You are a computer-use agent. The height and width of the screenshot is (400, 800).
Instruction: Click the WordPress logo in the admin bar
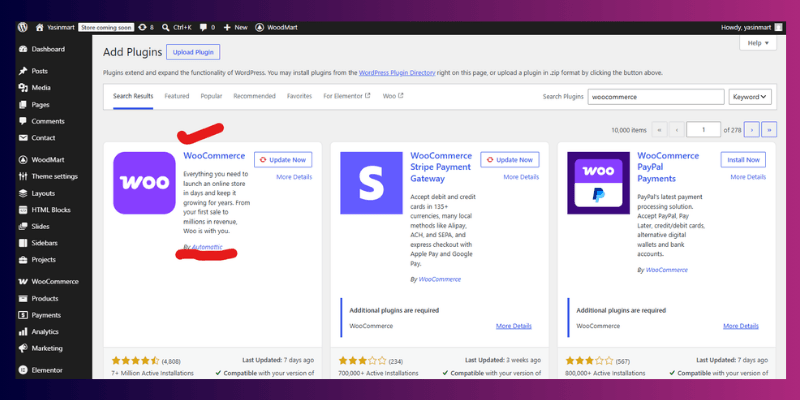[x=22, y=28]
